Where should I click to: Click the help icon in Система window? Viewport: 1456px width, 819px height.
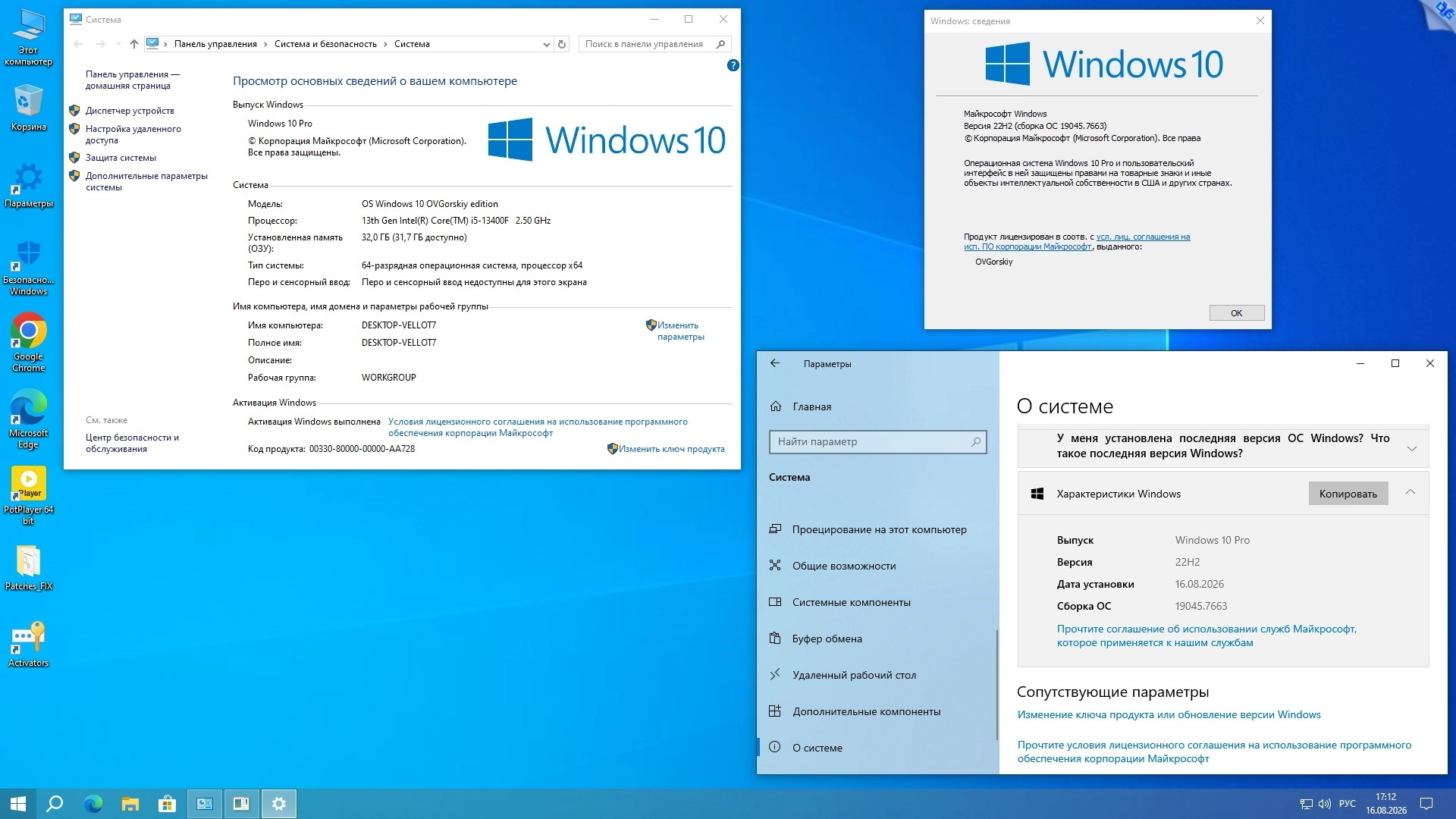pos(733,65)
